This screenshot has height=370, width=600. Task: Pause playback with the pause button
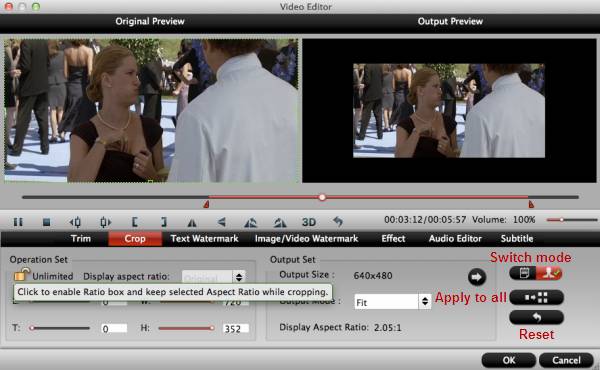[x=18, y=222]
